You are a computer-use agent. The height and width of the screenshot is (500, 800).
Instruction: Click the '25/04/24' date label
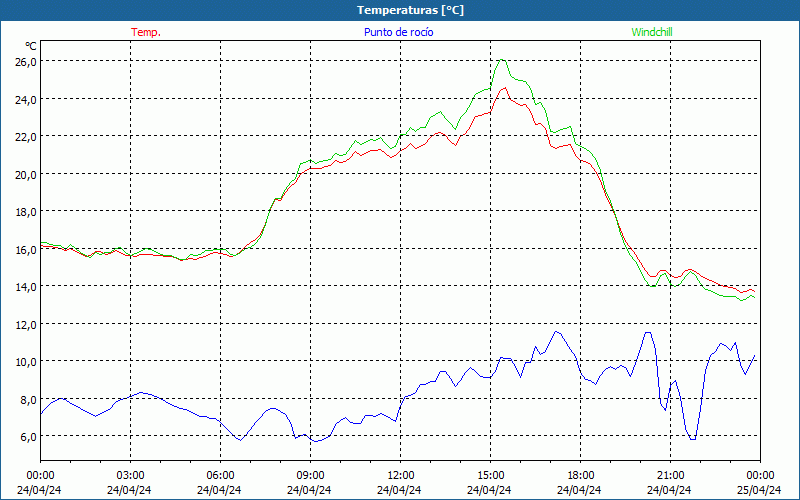[x=759, y=490]
